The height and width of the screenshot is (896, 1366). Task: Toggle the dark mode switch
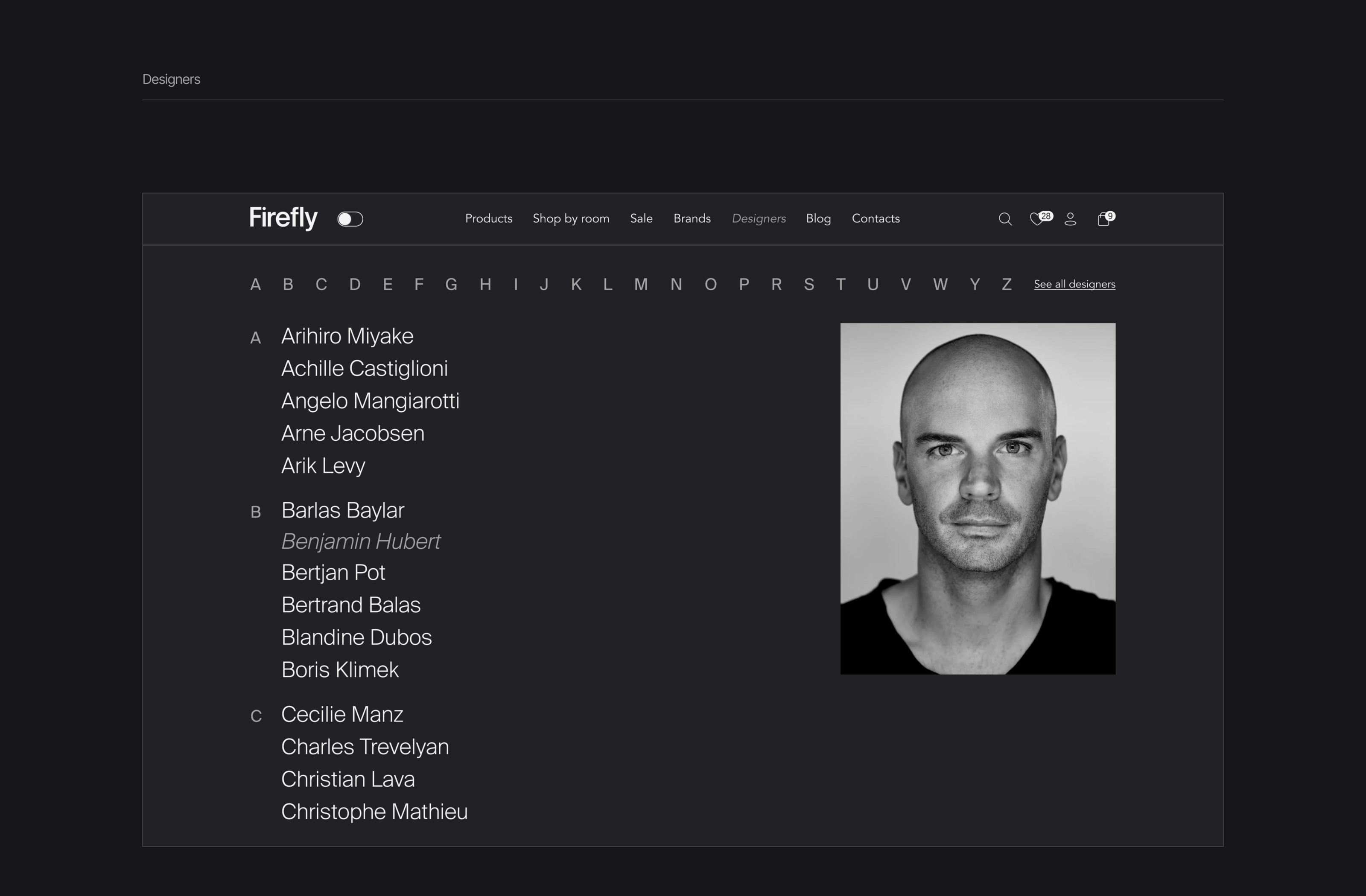[350, 219]
